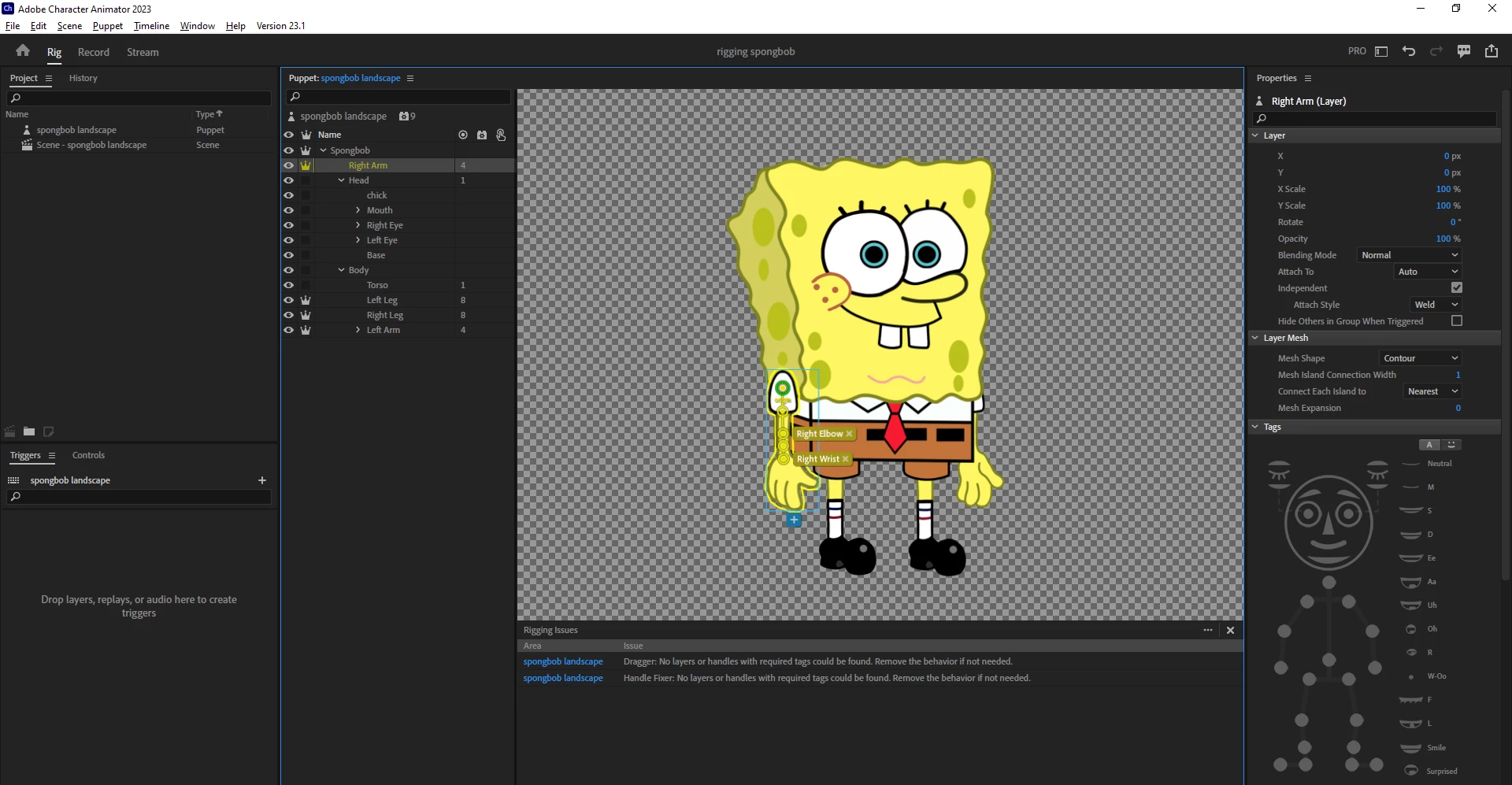Close the Rigging Issues panel
Viewport: 1512px width, 785px height.
point(1230,630)
